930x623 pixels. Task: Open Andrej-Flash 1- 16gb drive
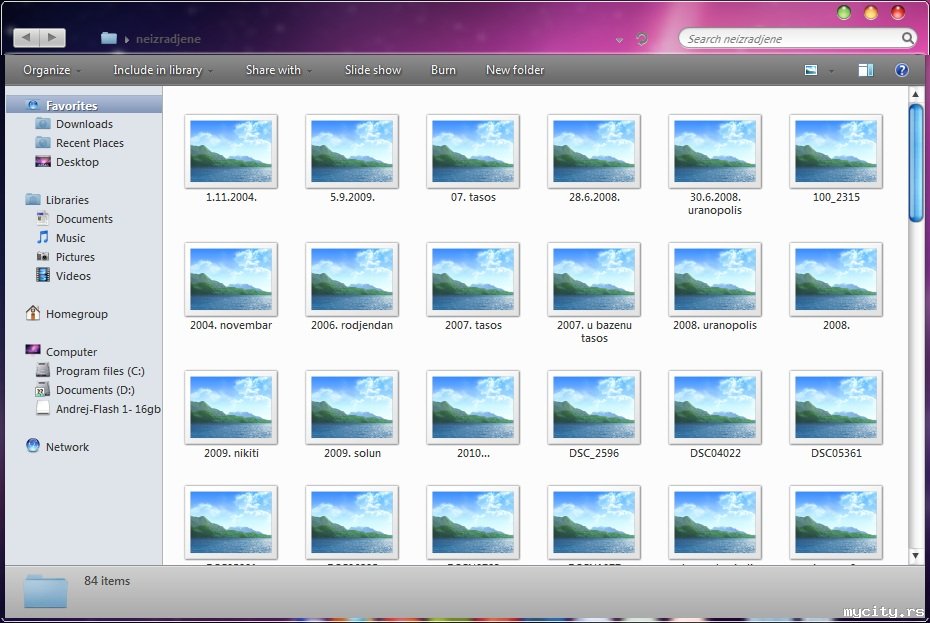pyautogui.click(x=108, y=409)
